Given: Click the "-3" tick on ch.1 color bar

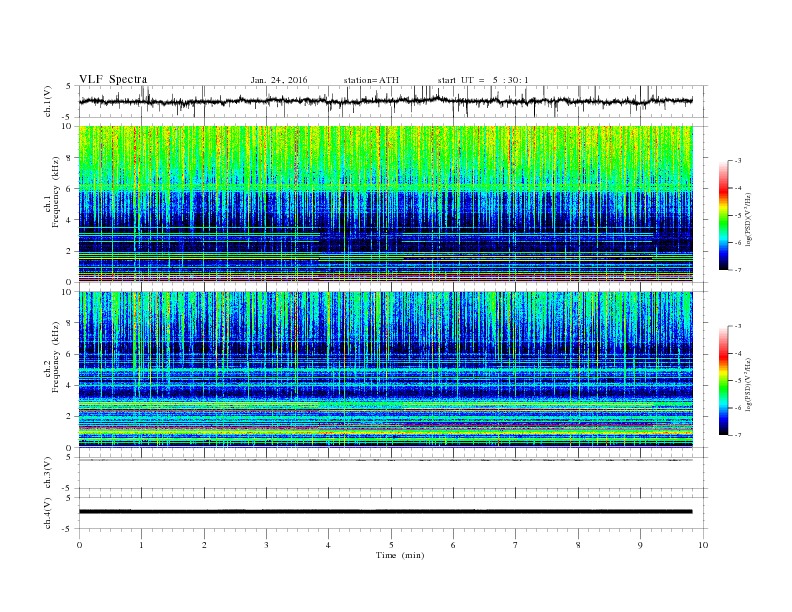Looking at the screenshot, I should coord(738,161).
